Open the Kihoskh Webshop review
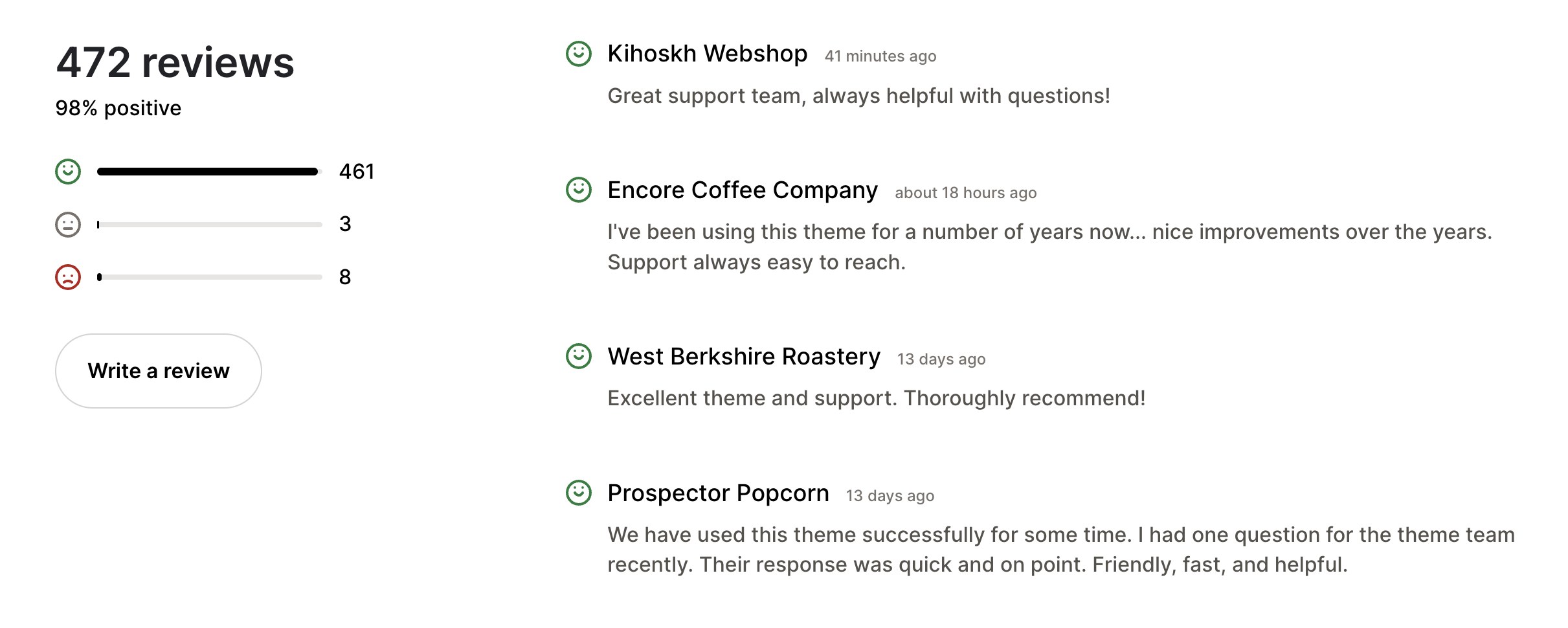1568x628 pixels. tap(707, 54)
